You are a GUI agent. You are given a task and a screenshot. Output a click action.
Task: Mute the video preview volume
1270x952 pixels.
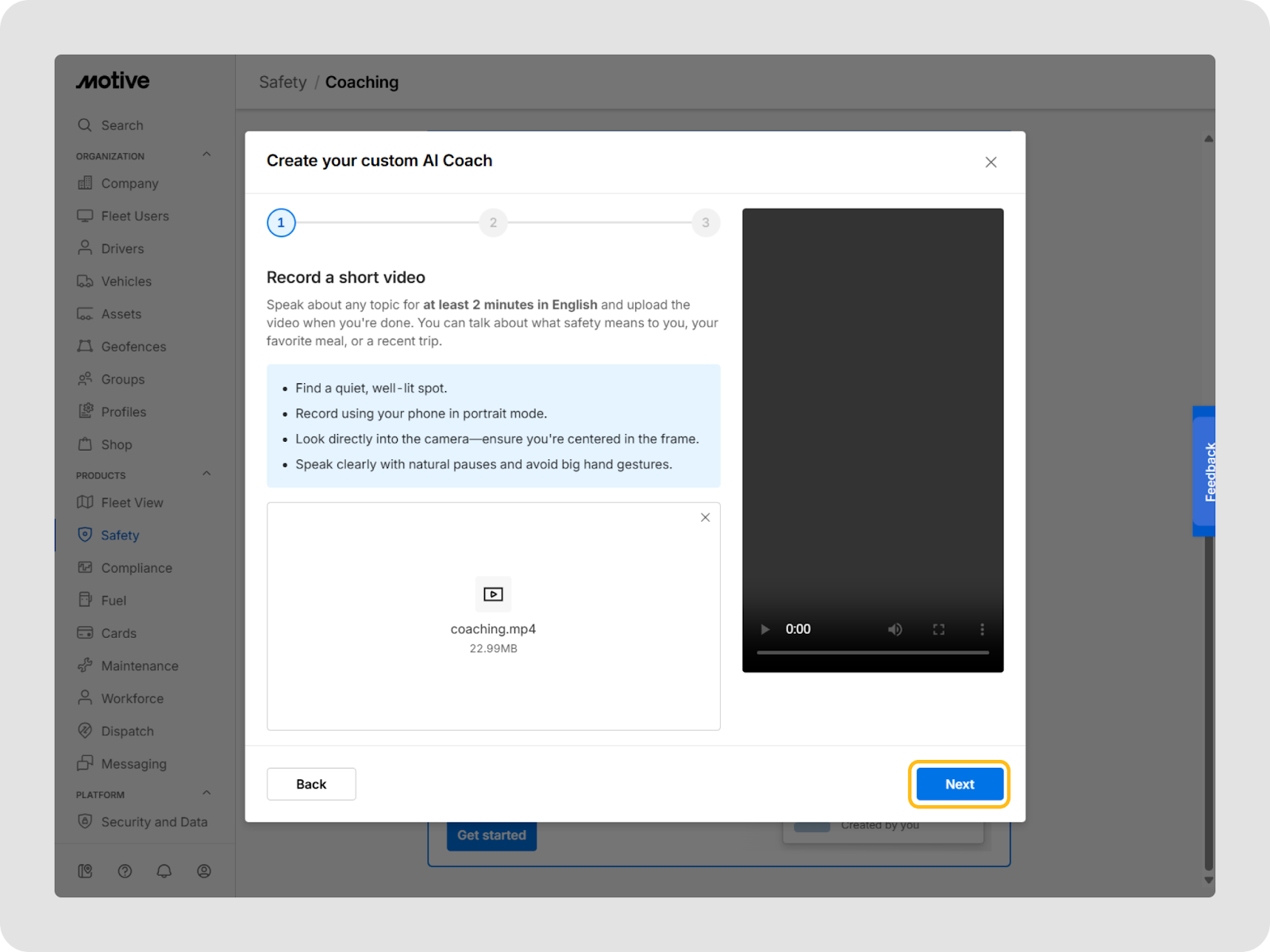point(895,629)
